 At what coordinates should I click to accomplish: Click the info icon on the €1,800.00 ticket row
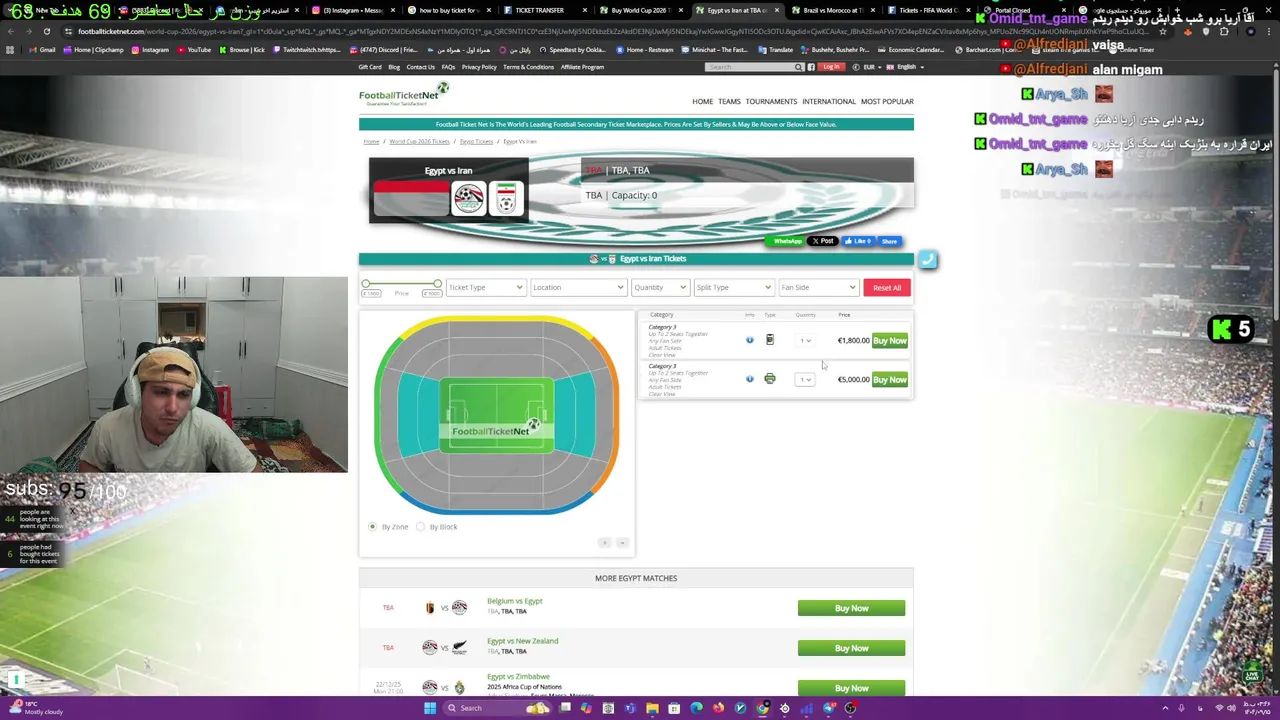click(x=749, y=340)
